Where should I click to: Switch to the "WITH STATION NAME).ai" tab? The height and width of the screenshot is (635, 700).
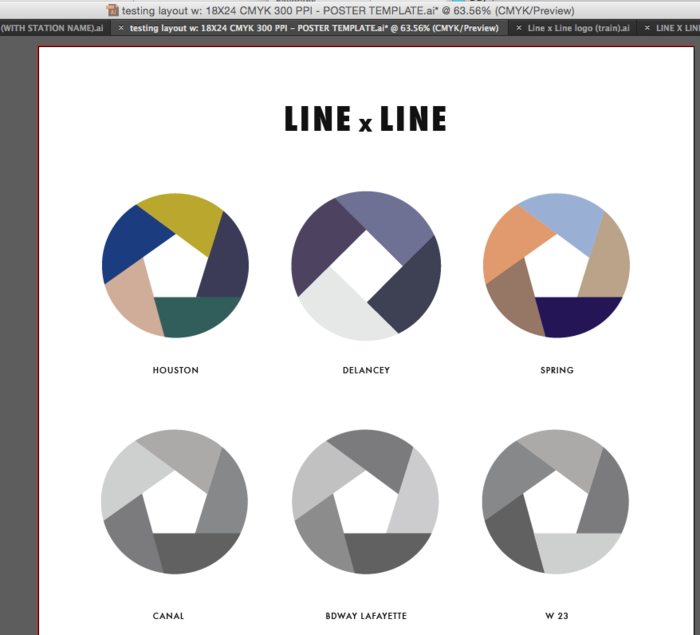pyautogui.click(x=52, y=28)
